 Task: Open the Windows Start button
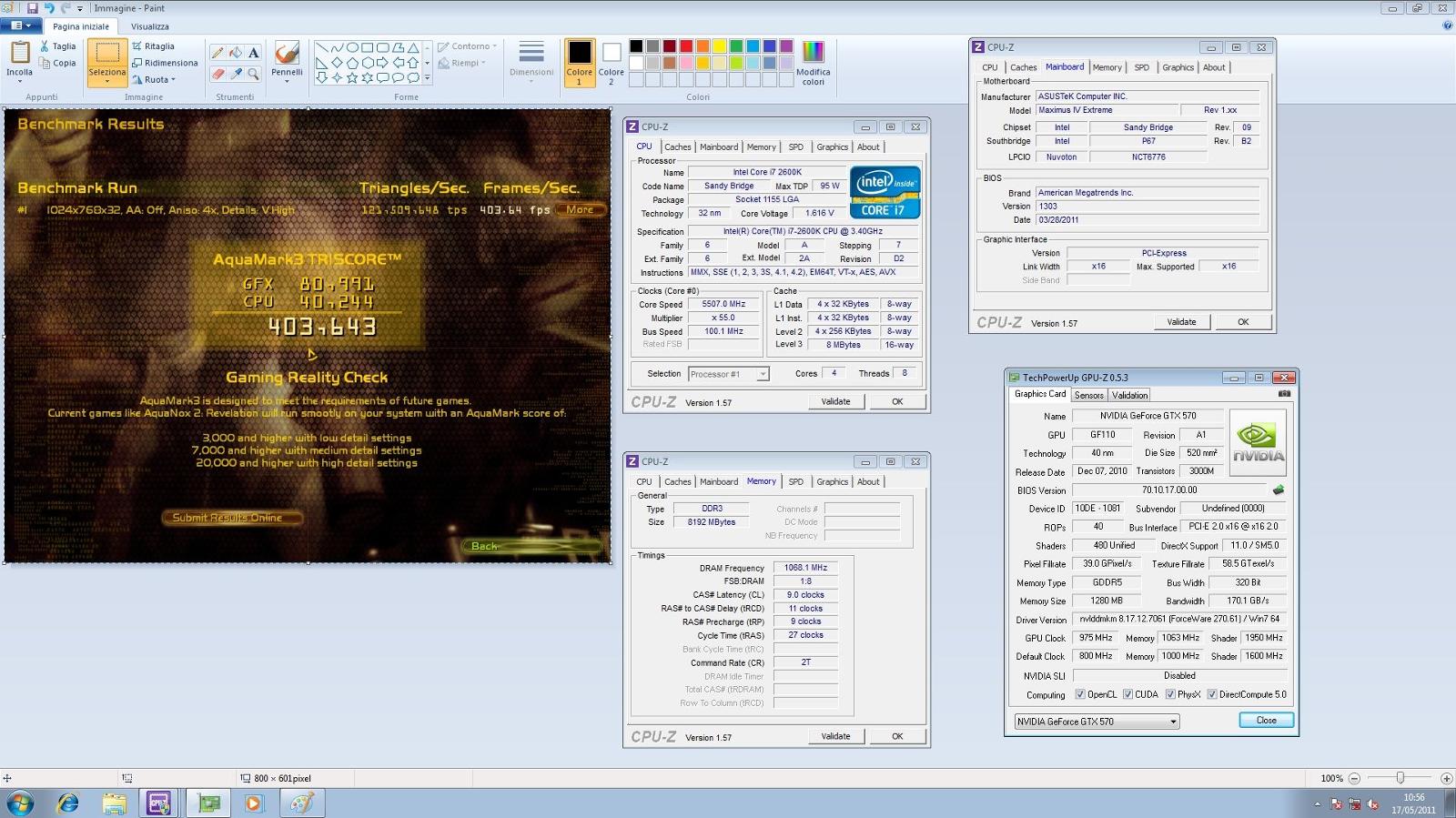tap(20, 803)
